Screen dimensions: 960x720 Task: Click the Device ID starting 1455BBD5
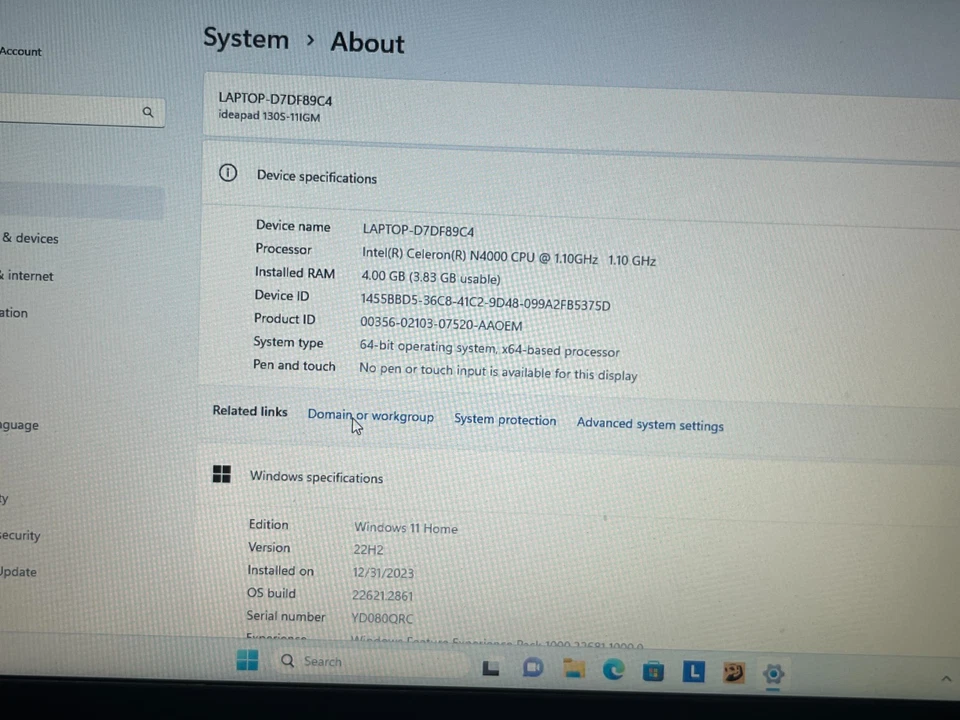(x=486, y=301)
